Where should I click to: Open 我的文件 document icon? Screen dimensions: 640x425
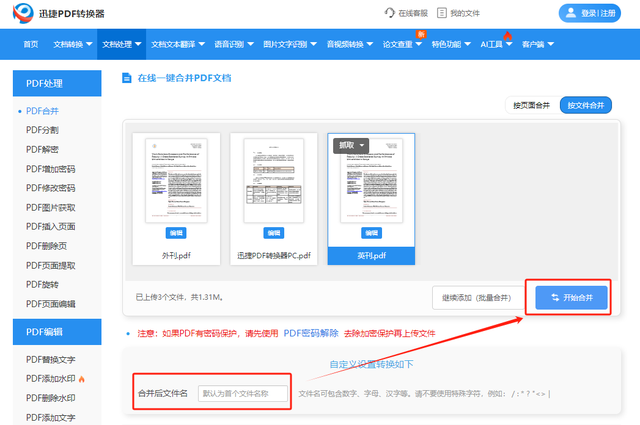click(442, 13)
